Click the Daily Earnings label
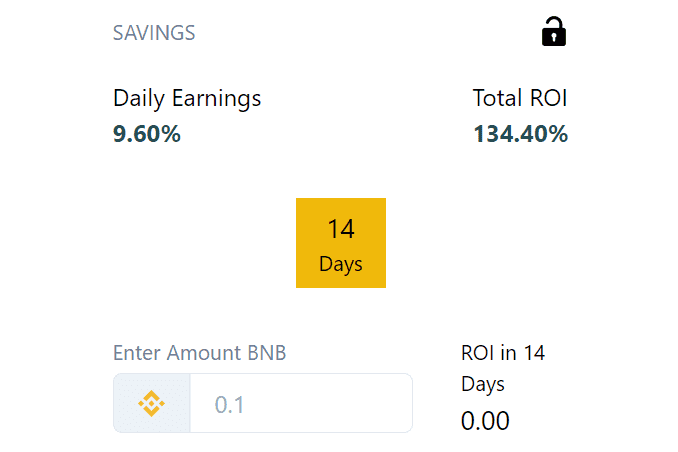 pyautogui.click(x=187, y=98)
